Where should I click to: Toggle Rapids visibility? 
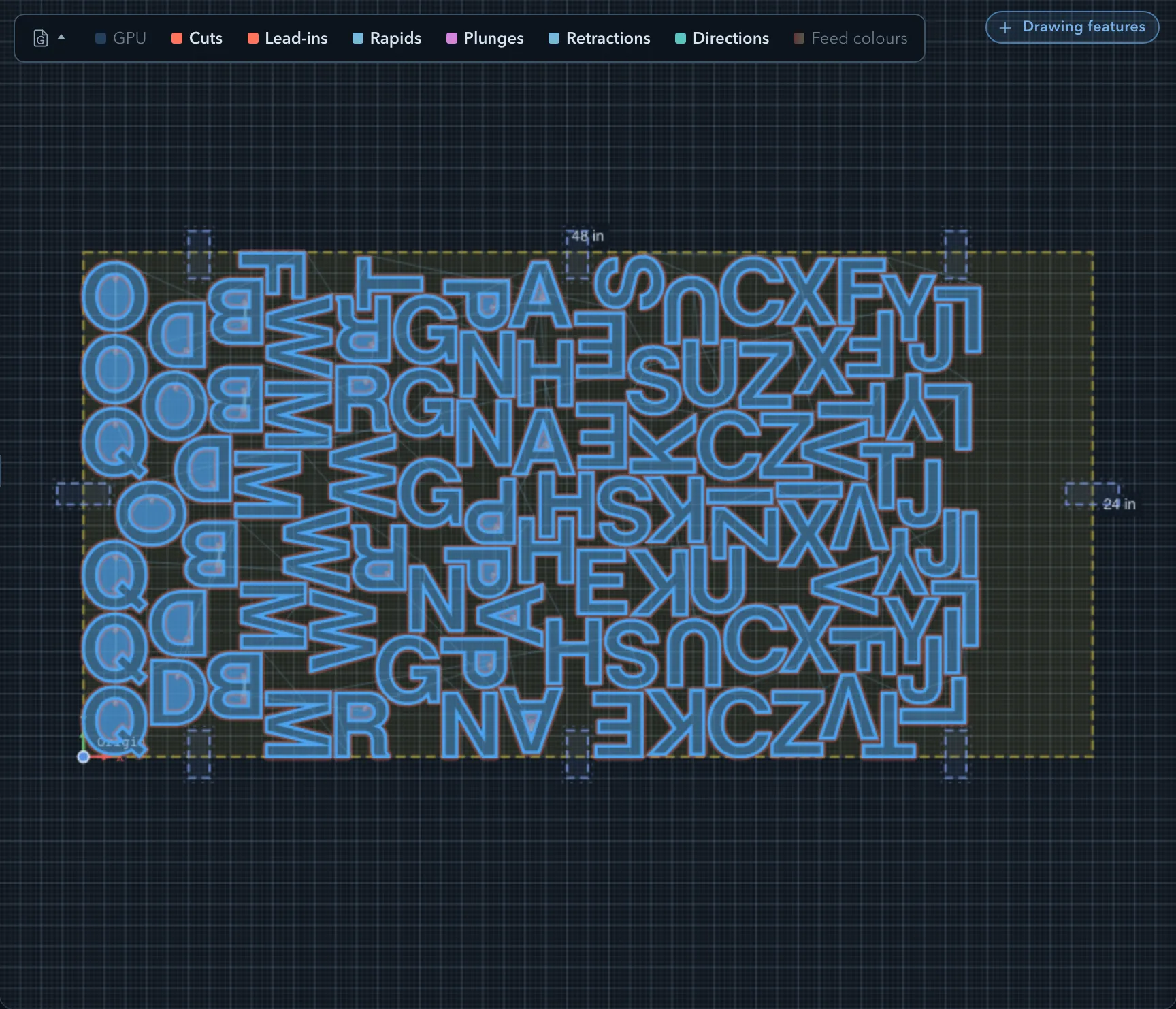coord(387,38)
